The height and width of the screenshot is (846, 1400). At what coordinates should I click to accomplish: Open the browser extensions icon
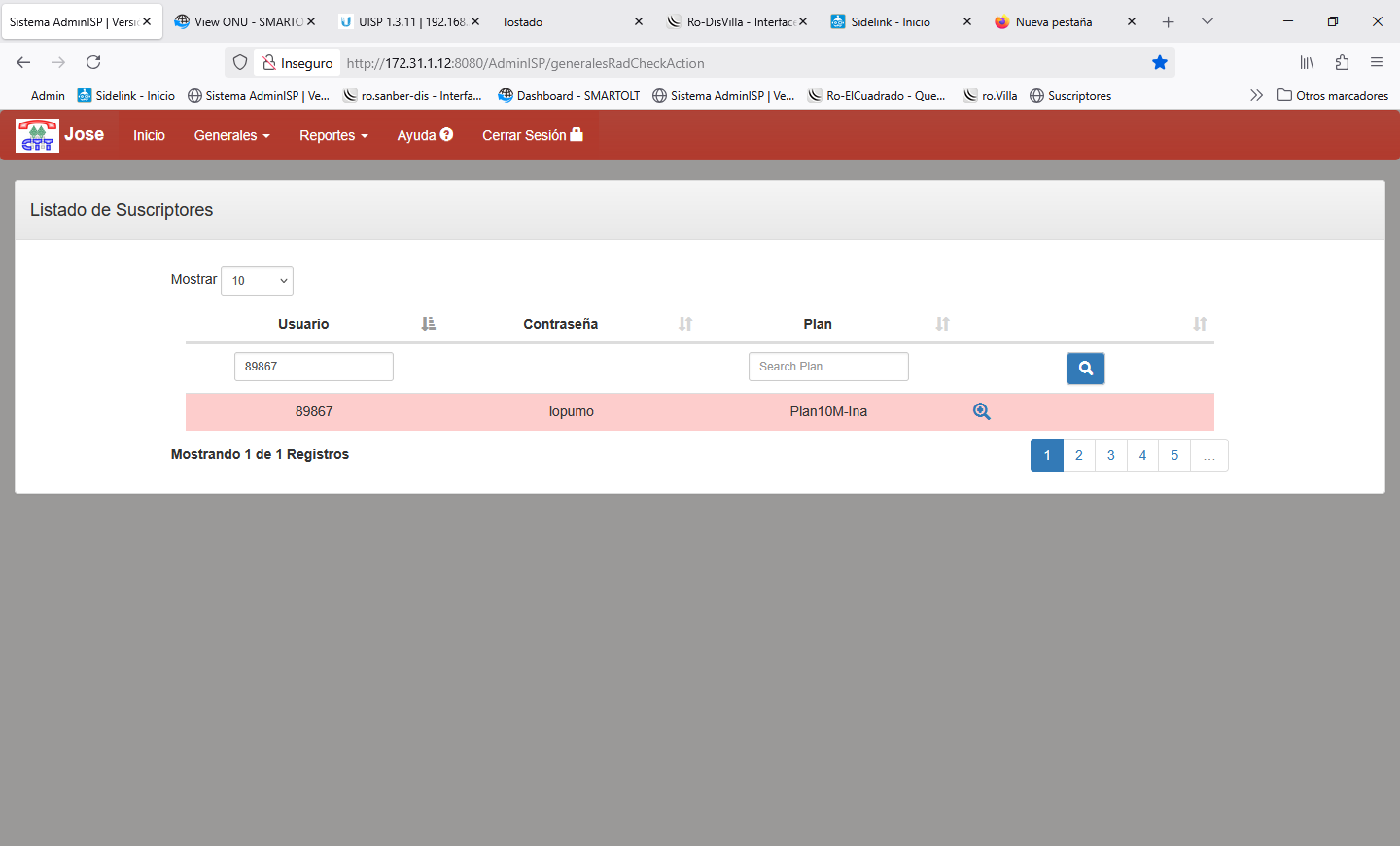(x=1342, y=63)
